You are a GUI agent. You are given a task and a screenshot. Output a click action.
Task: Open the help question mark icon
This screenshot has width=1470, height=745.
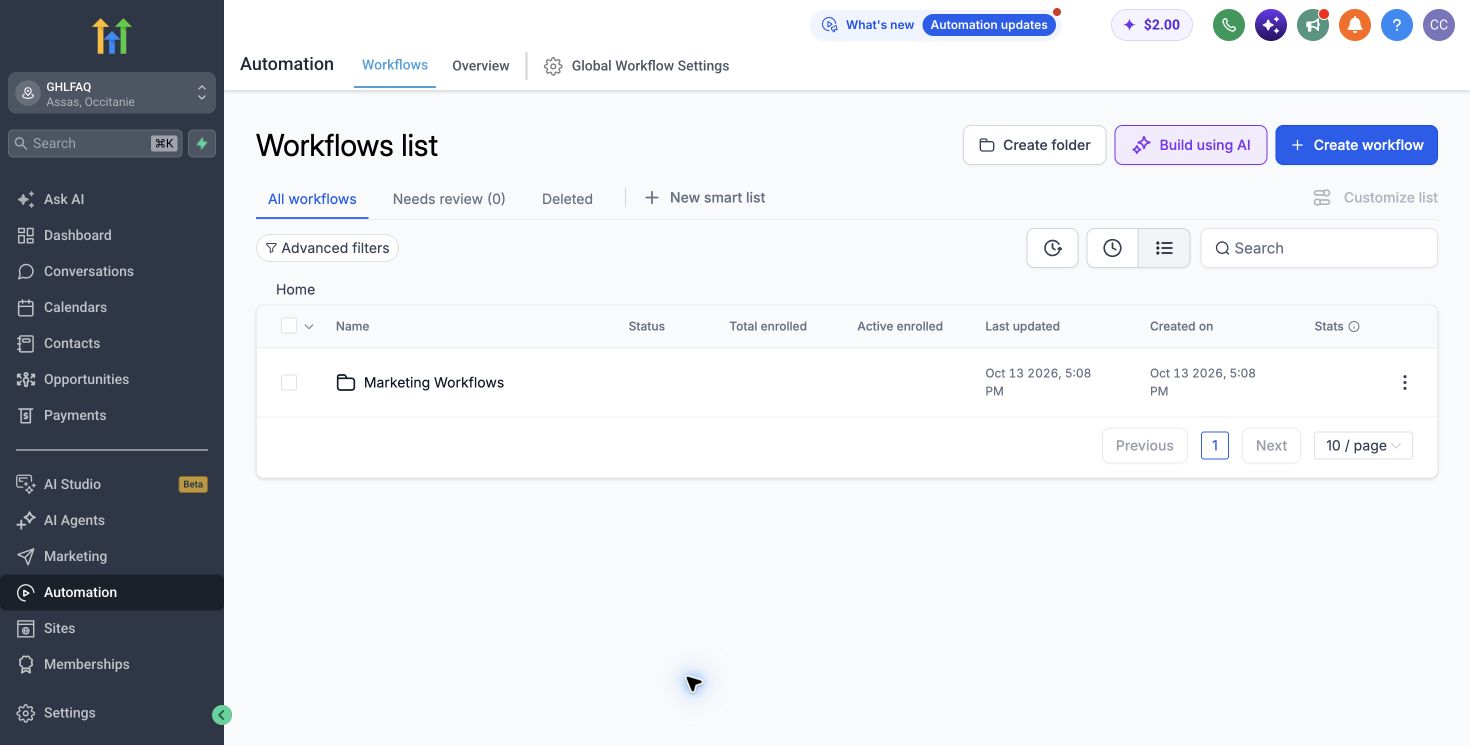coord(1397,25)
